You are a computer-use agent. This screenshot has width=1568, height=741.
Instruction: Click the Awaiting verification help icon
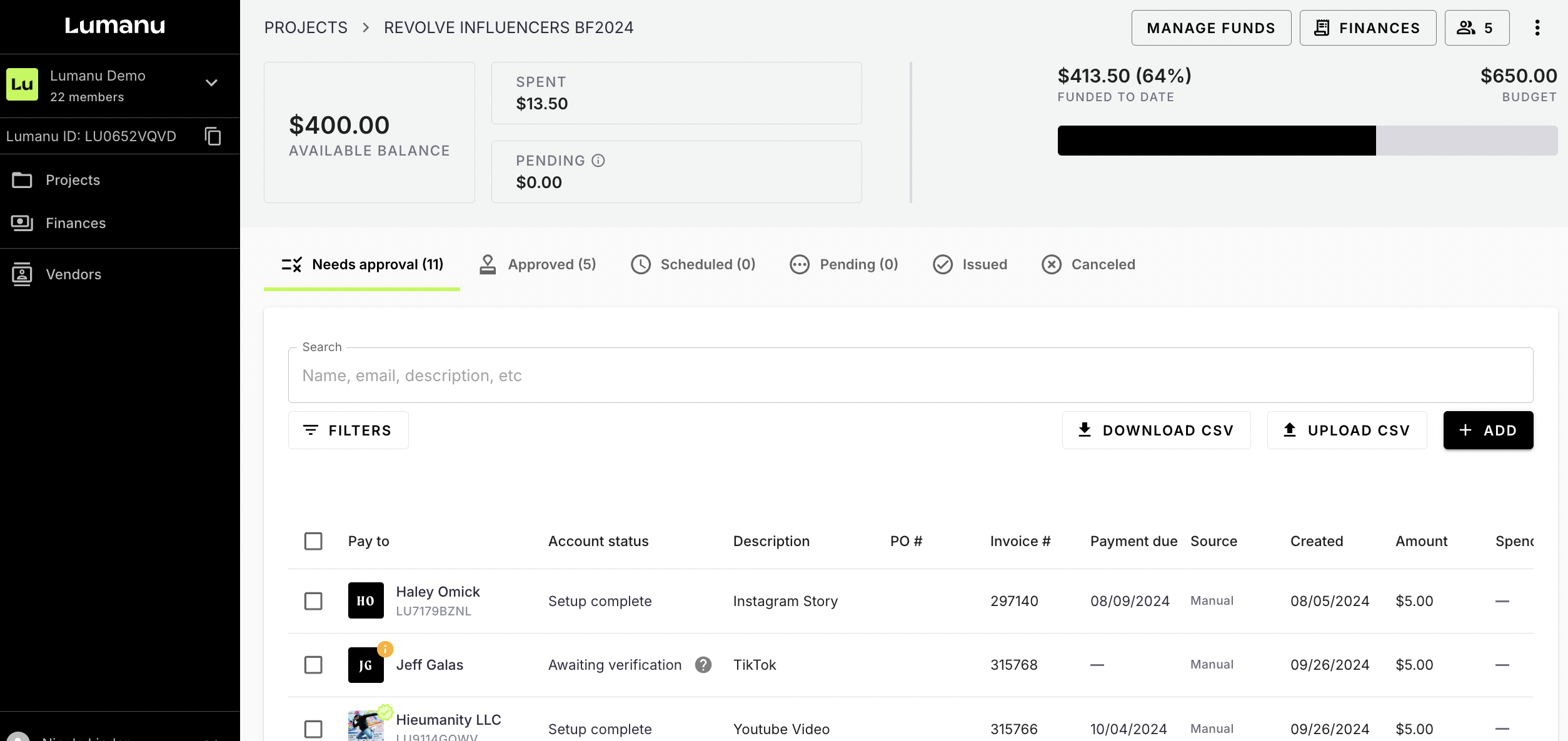[x=703, y=665]
